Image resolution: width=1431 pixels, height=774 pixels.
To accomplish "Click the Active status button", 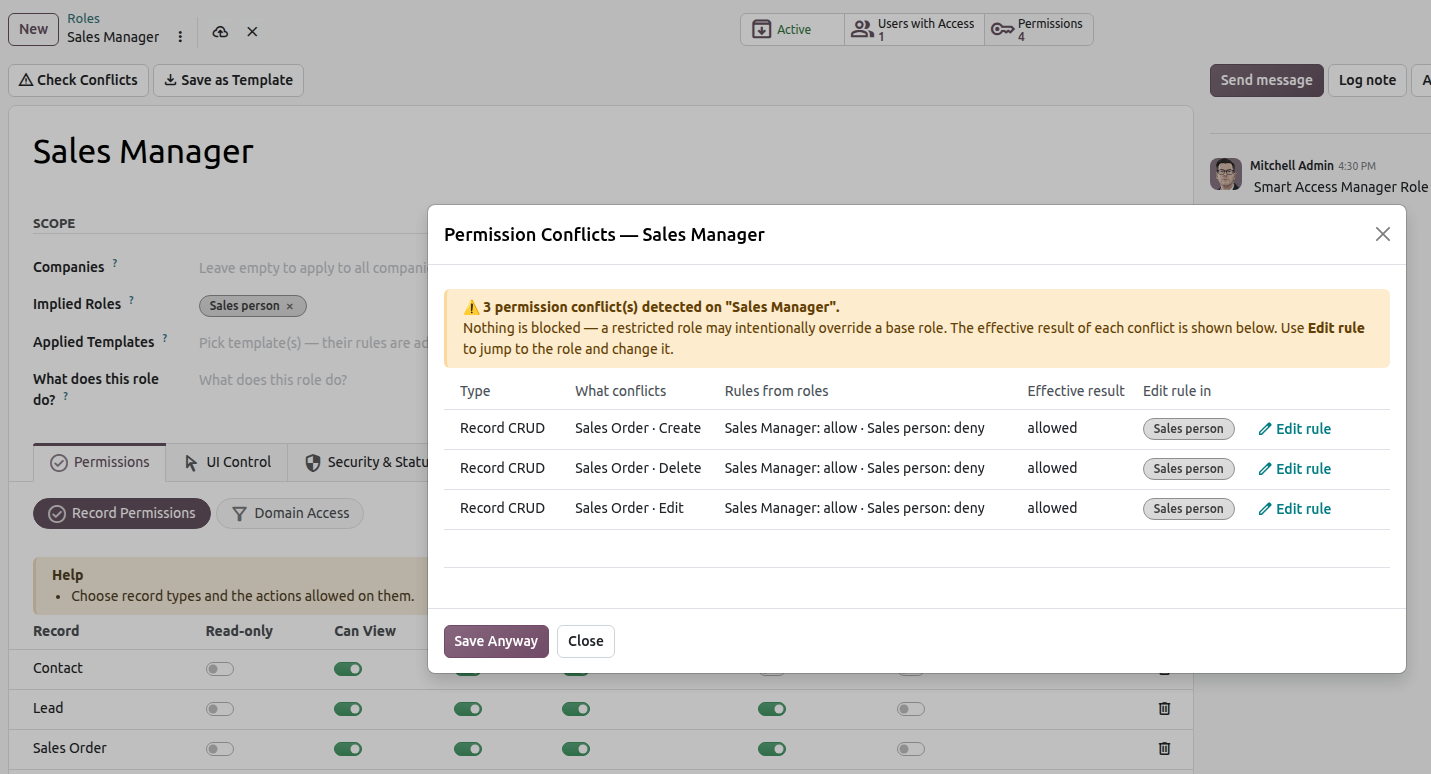I will tap(792, 29).
